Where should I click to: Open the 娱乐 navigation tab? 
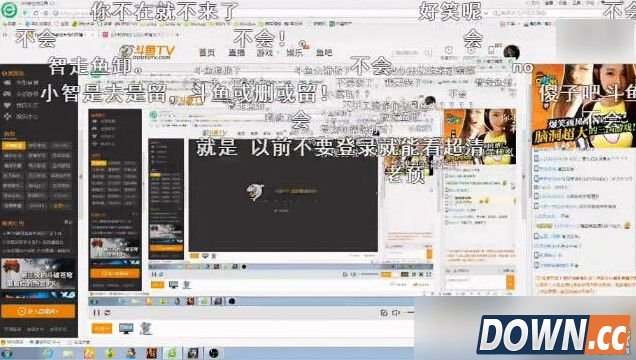295,53
